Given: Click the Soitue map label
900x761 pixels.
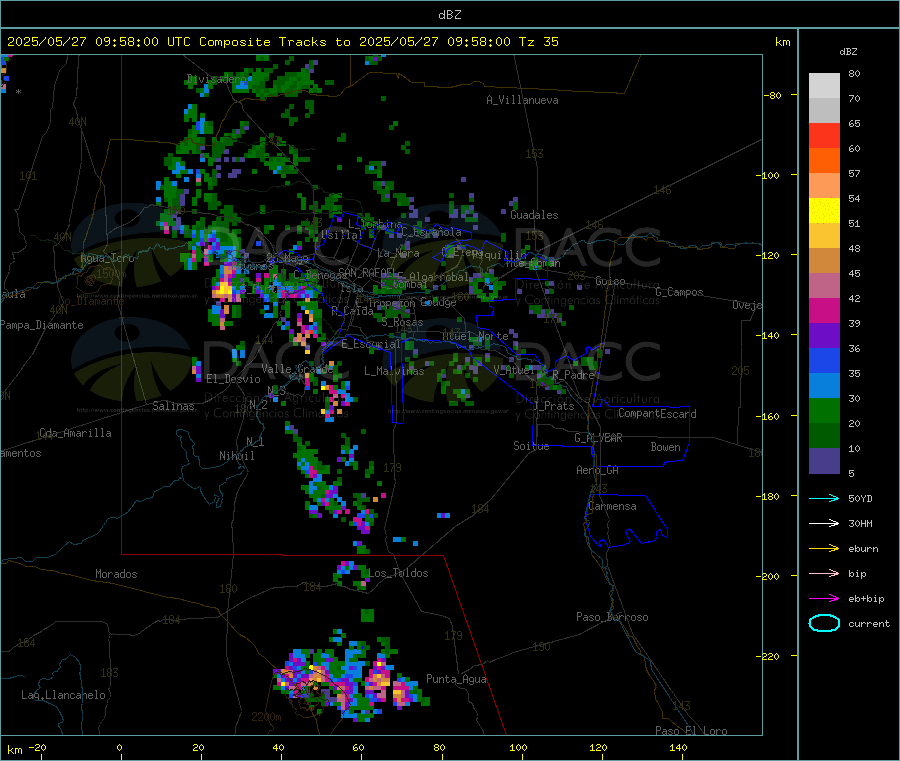Looking at the screenshot, I should [531, 446].
